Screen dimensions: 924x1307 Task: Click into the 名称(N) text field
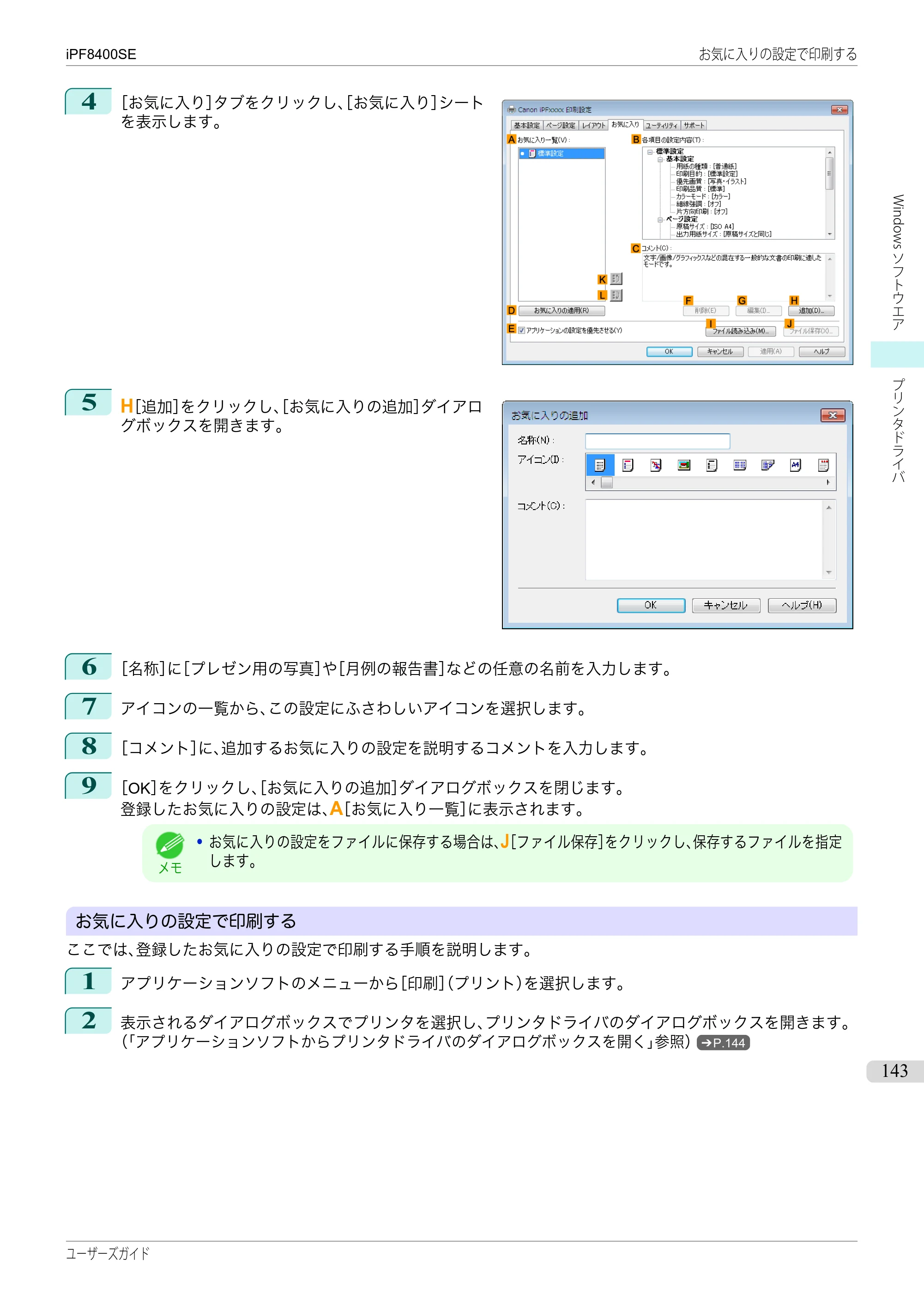point(658,441)
